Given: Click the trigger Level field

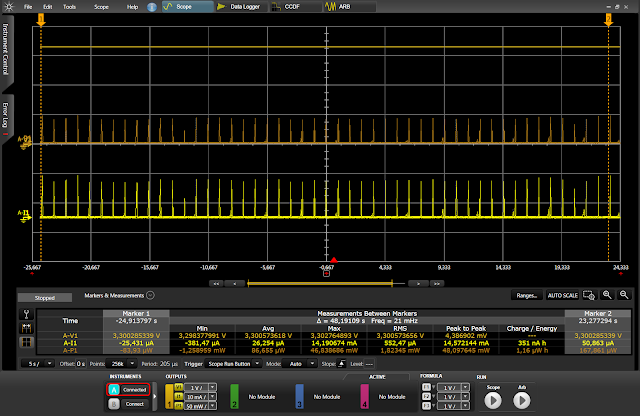Looking at the screenshot, I should click(x=369, y=363).
